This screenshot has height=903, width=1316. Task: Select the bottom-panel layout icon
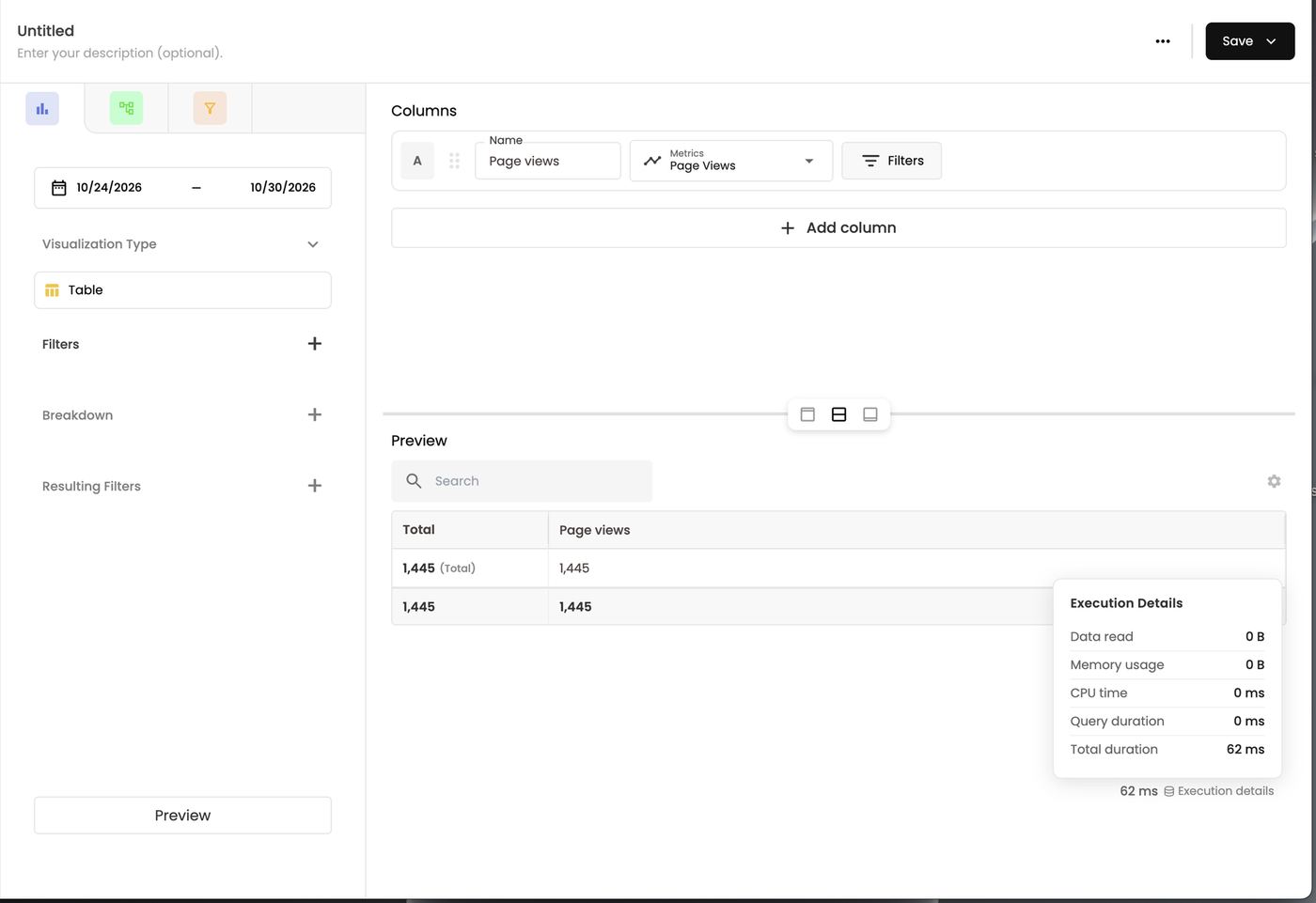[x=870, y=414]
